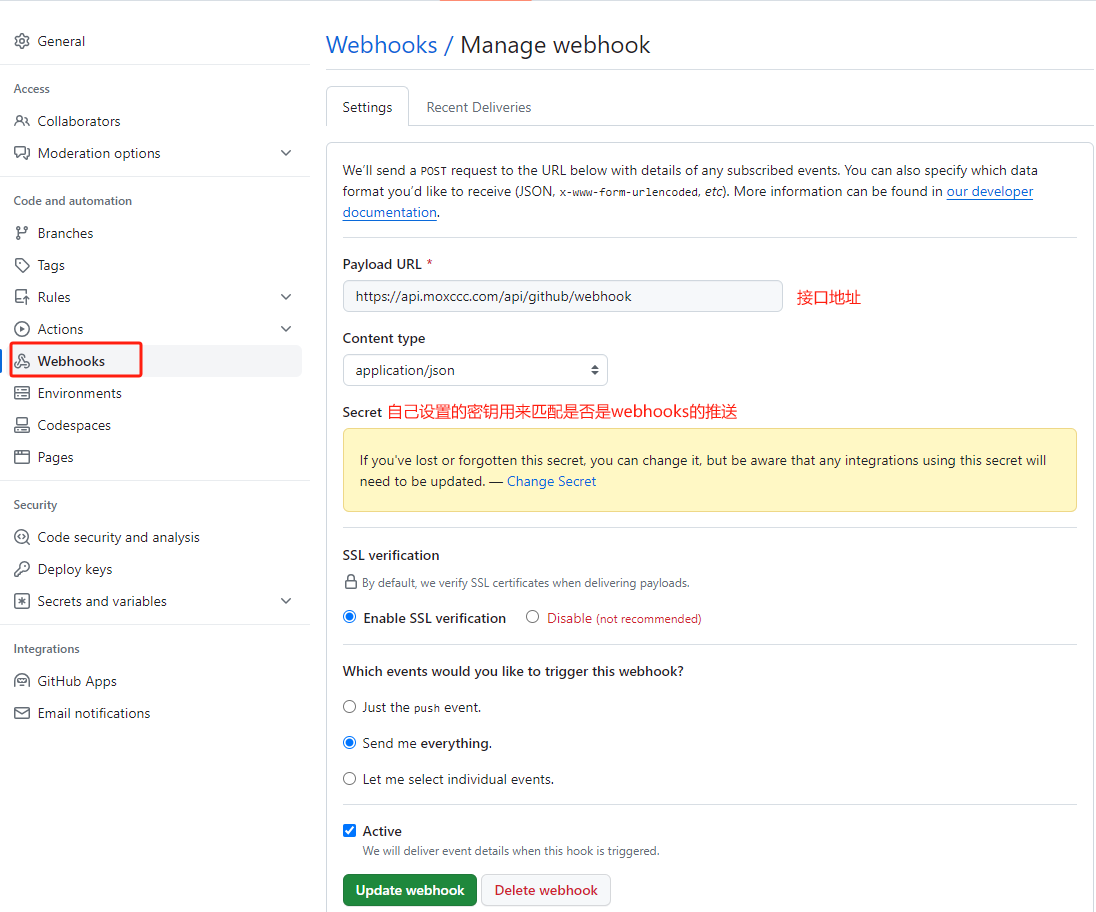1096x912 pixels.
Task: Switch to Recent Deliveries tab
Action: pyautogui.click(x=479, y=107)
